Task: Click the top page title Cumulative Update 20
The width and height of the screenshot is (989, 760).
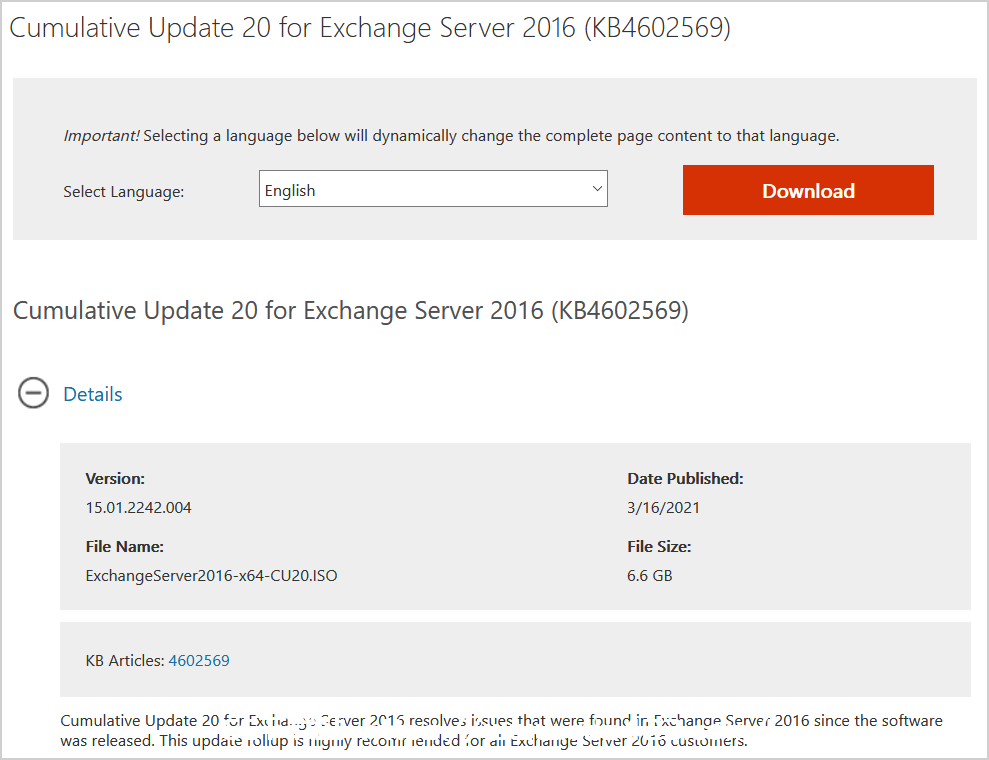Action: tap(370, 28)
